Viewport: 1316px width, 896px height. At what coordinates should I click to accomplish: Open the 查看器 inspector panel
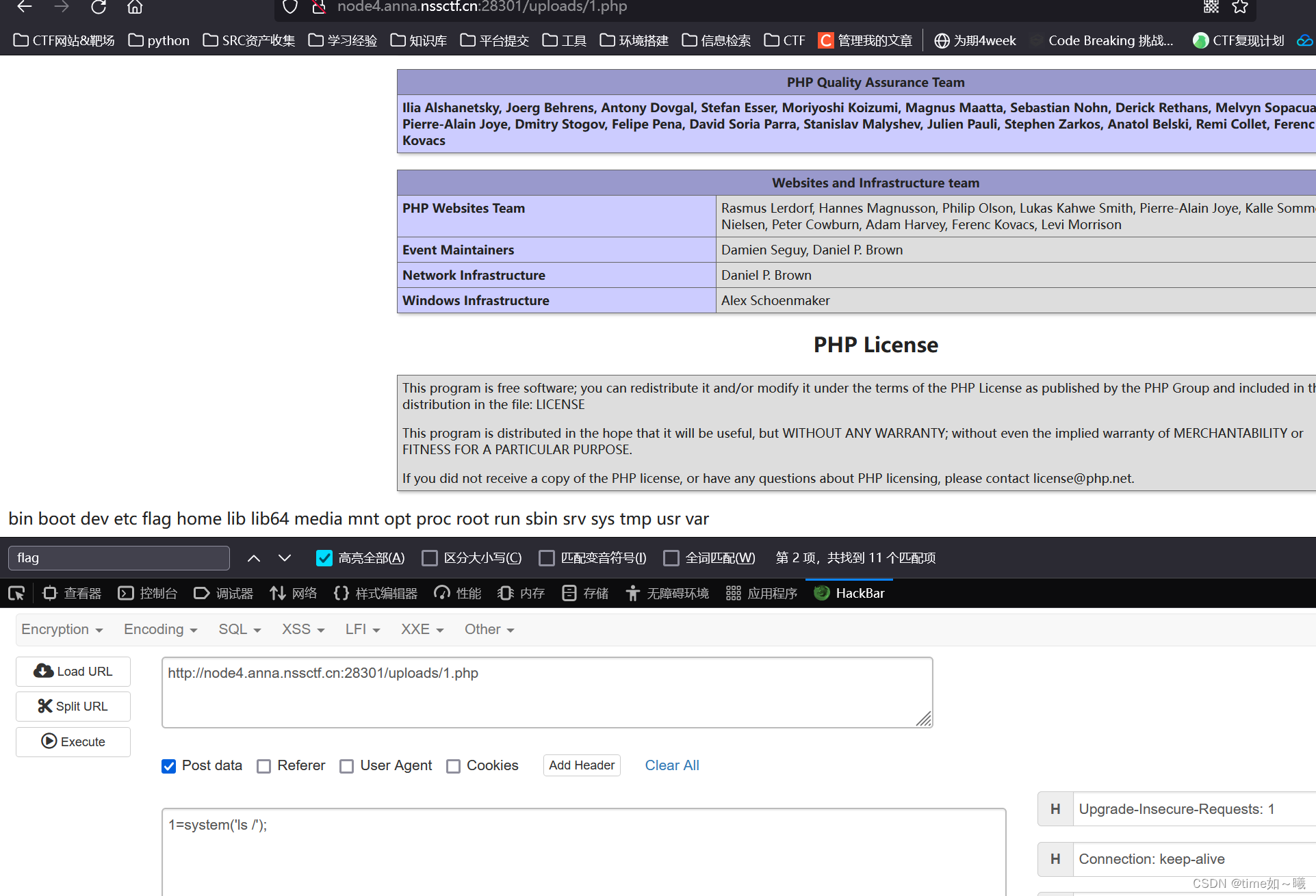72,593
